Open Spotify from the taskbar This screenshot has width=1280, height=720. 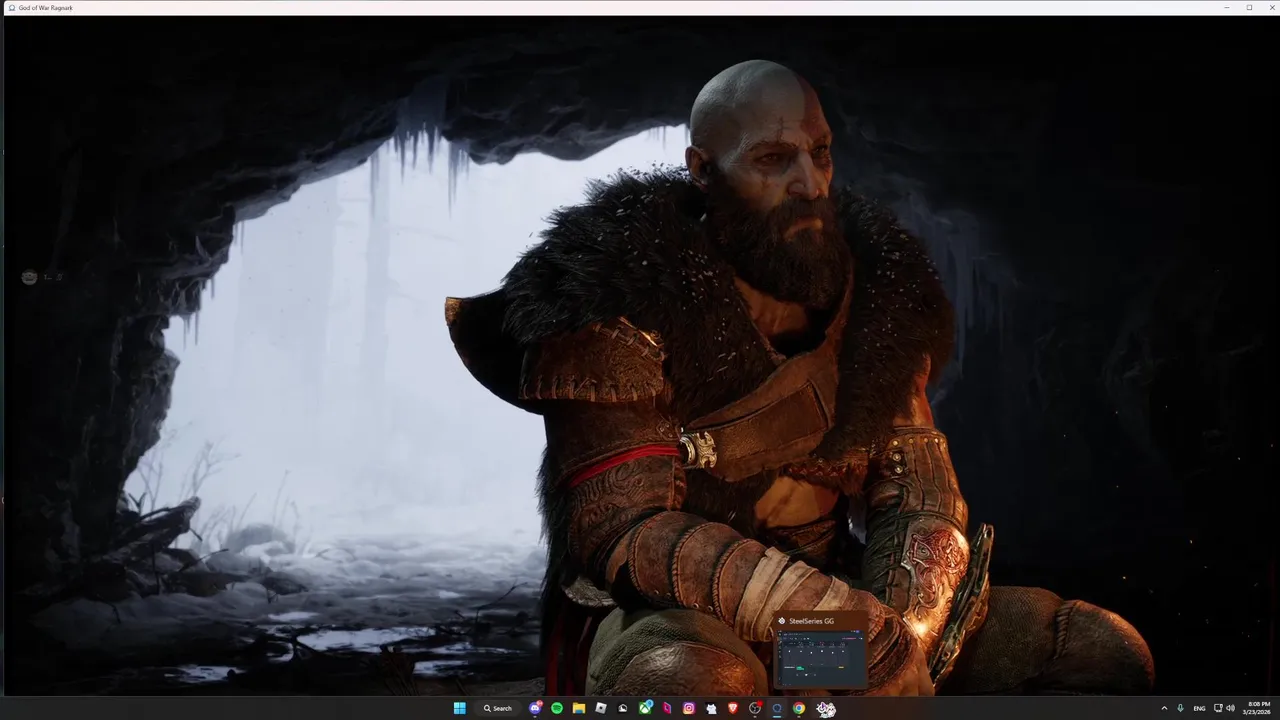557,708
